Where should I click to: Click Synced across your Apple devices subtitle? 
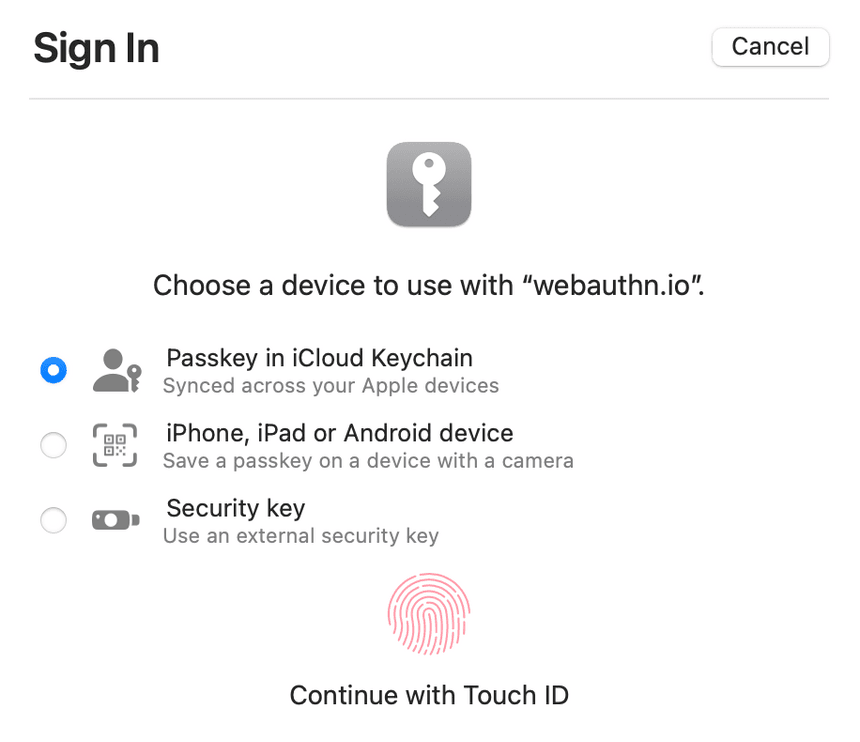click(330, 386)
